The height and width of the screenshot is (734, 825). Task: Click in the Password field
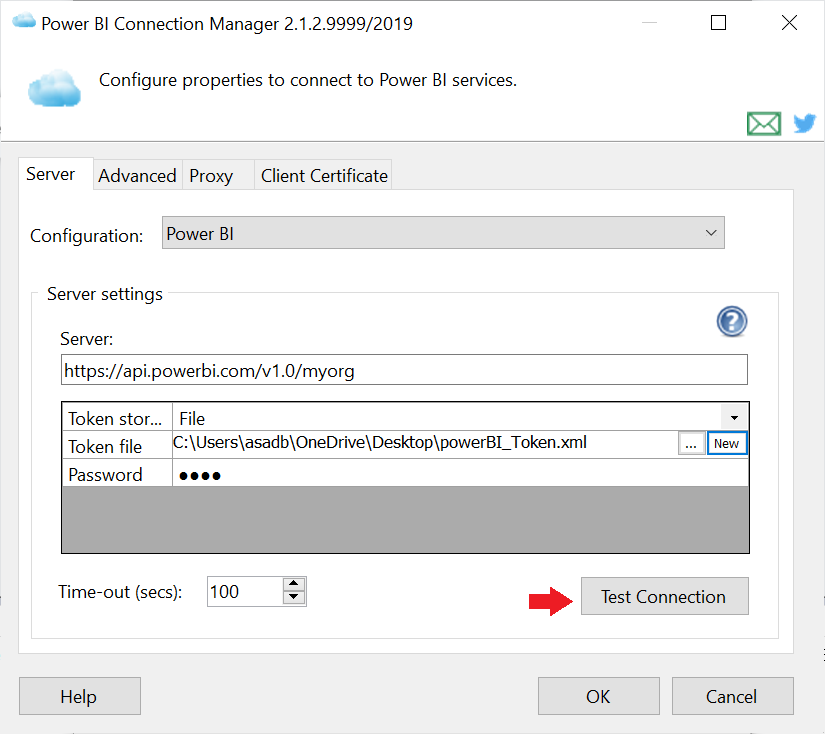pos(460,474)
